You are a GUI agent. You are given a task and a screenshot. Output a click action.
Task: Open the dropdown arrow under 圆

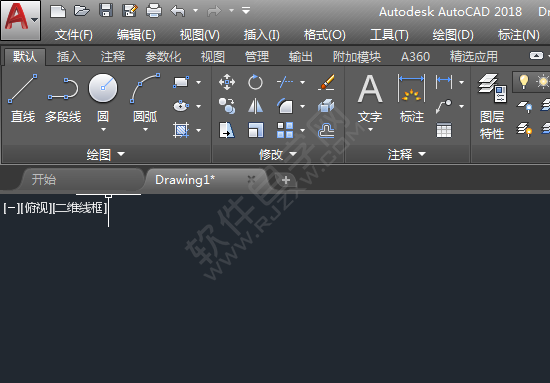[103, 130]
